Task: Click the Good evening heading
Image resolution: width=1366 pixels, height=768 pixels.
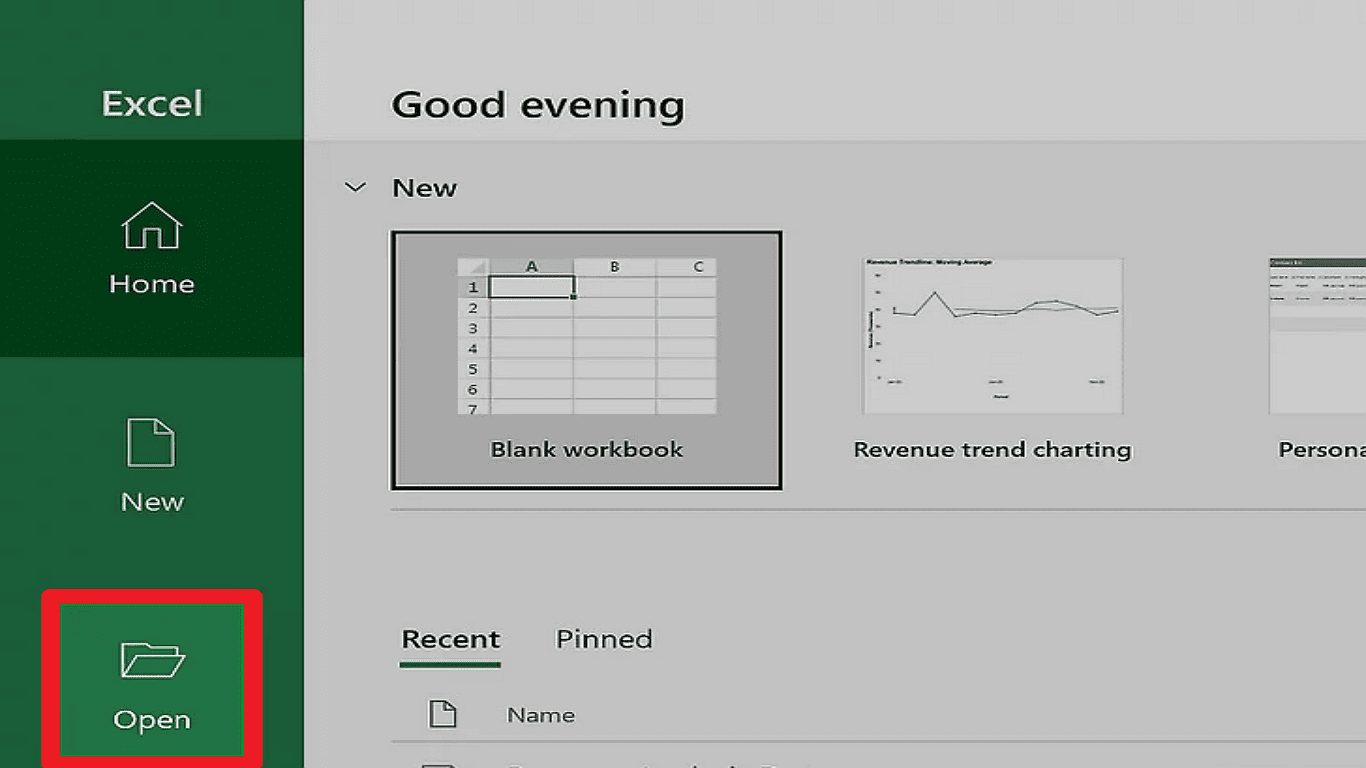Action: (x=538, y=105)
